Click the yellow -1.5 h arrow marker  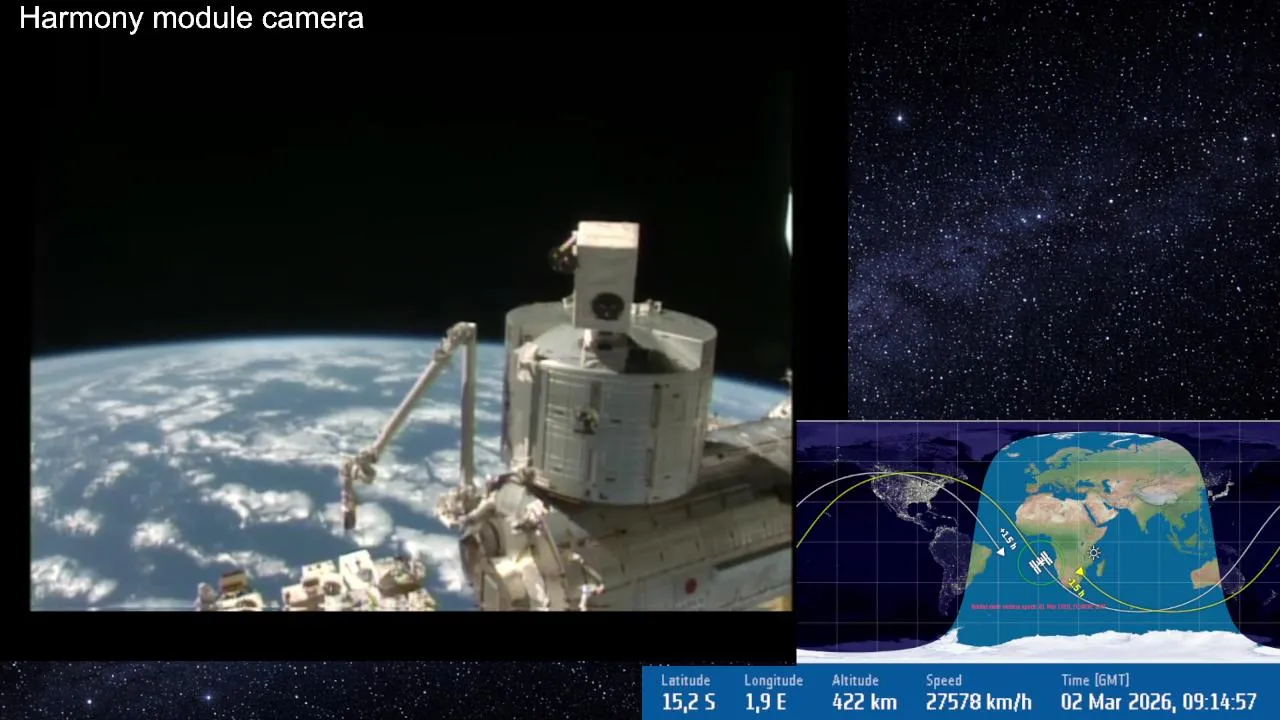click(1080, 571)
